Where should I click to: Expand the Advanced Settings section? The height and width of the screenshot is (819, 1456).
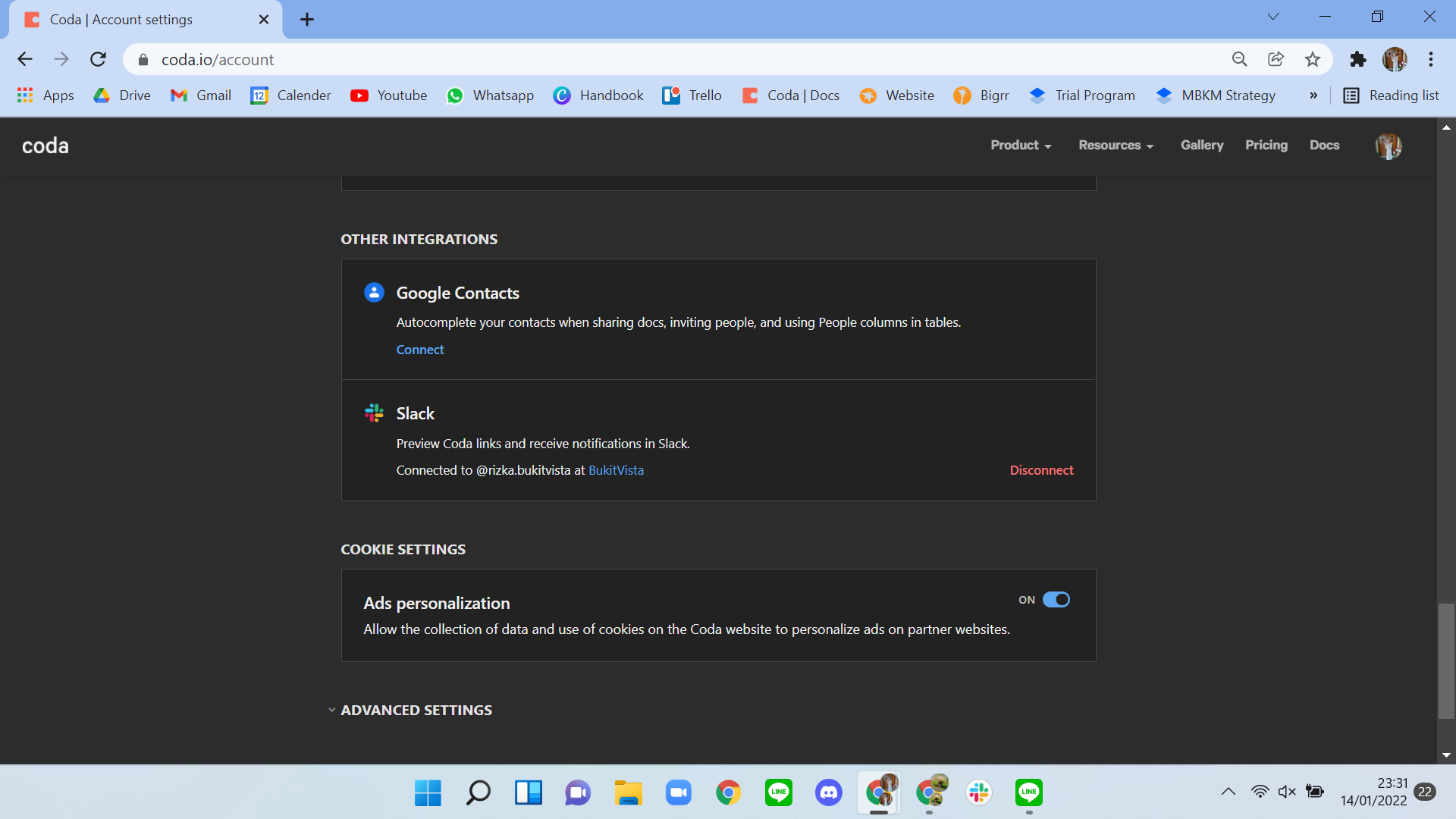(x=416, y=710)
